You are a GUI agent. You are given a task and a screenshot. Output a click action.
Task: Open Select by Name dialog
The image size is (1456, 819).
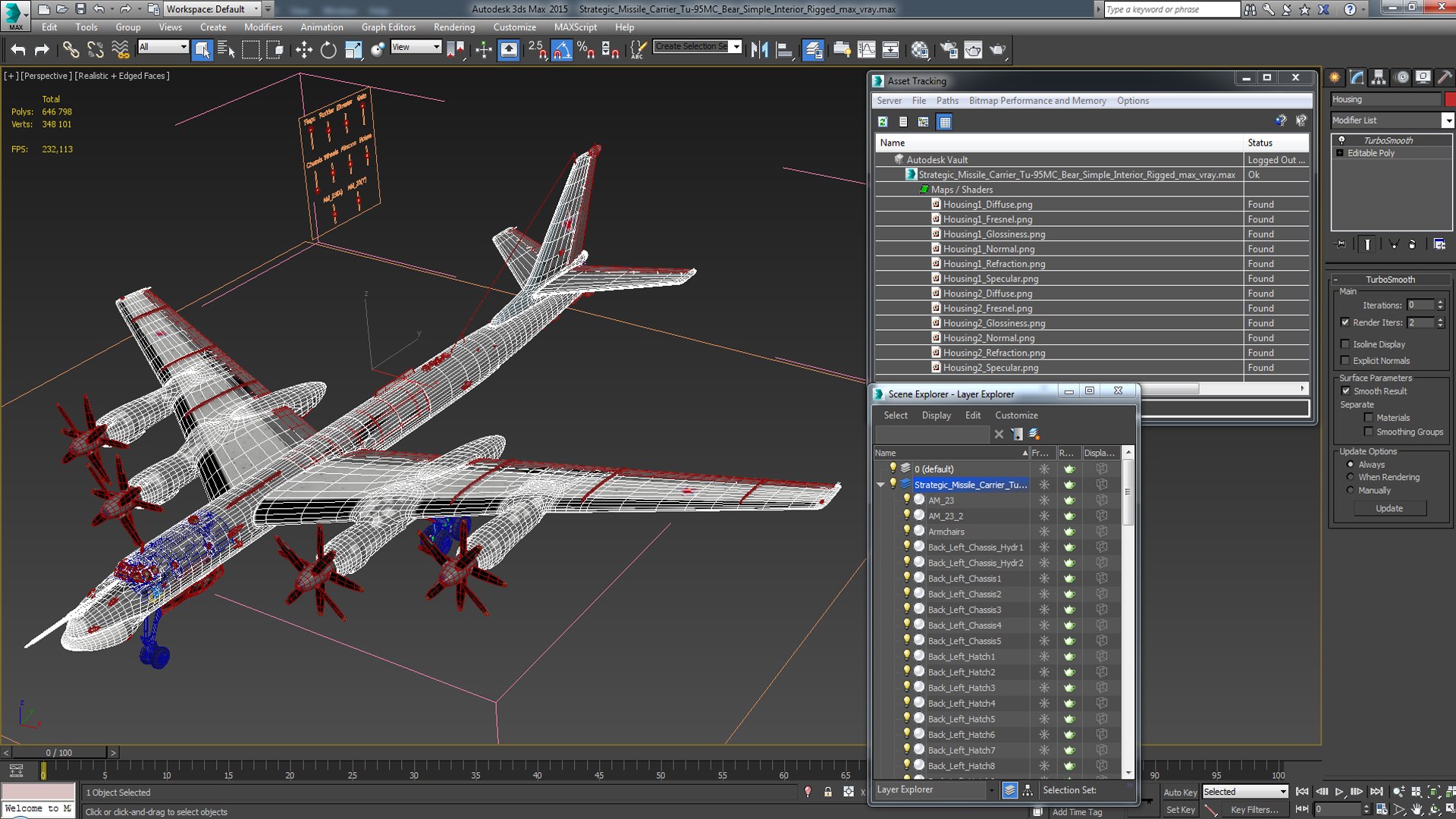click(x=226, y=50)
